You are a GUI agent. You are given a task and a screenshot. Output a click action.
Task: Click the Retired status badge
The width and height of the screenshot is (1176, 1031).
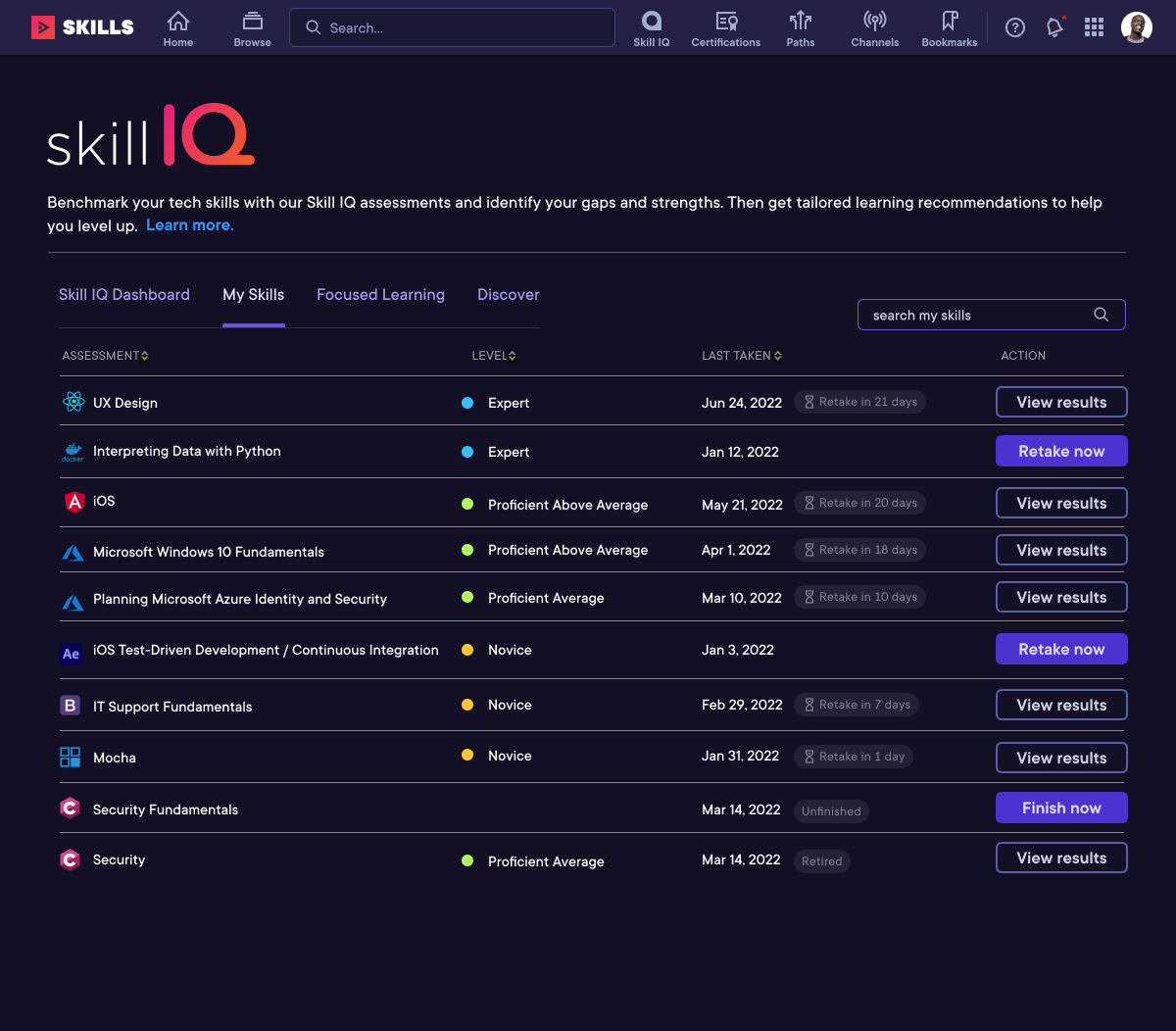[x=821, y=861]
